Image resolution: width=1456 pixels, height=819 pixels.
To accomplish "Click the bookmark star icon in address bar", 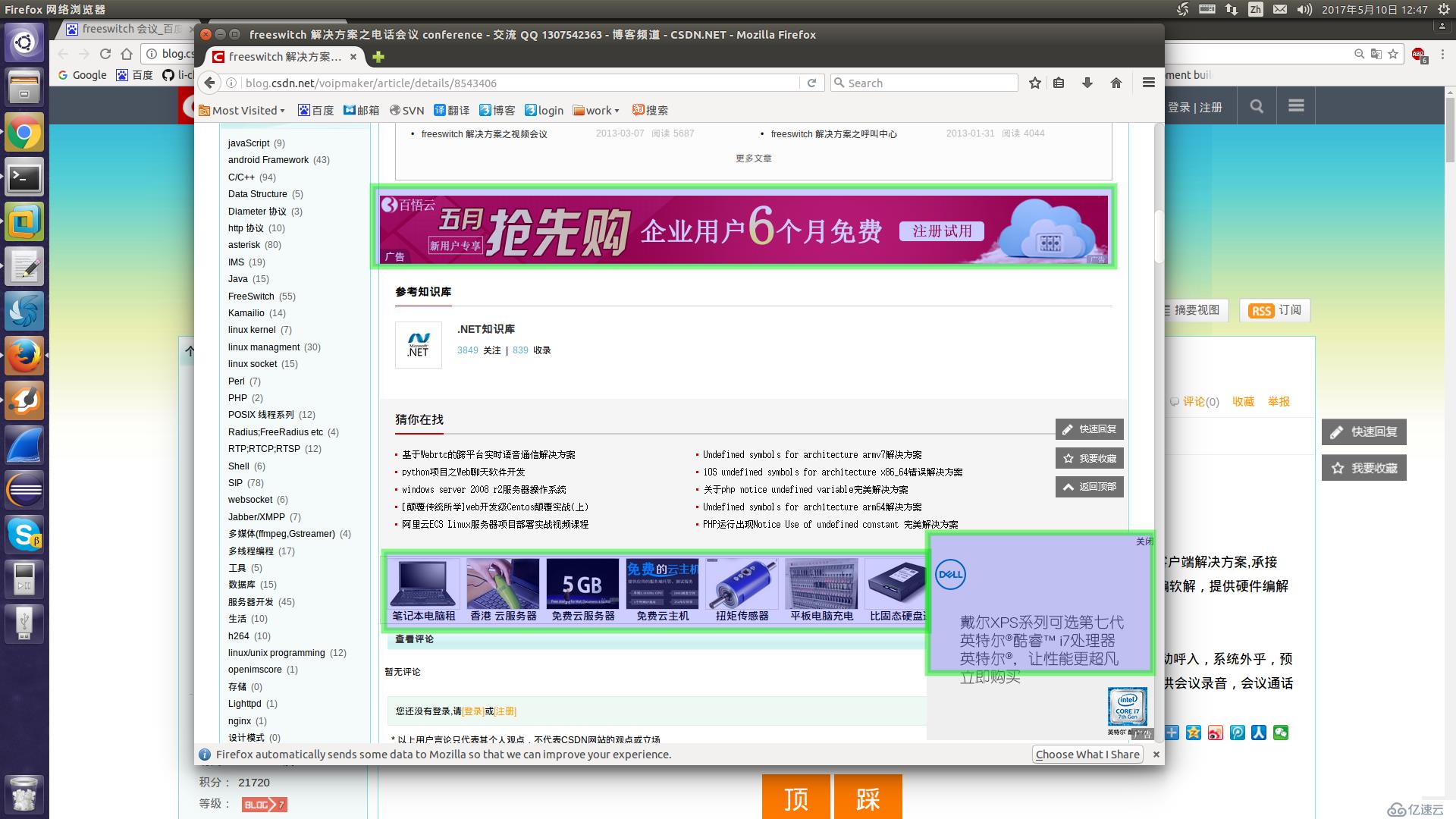I will (1035, 82).
